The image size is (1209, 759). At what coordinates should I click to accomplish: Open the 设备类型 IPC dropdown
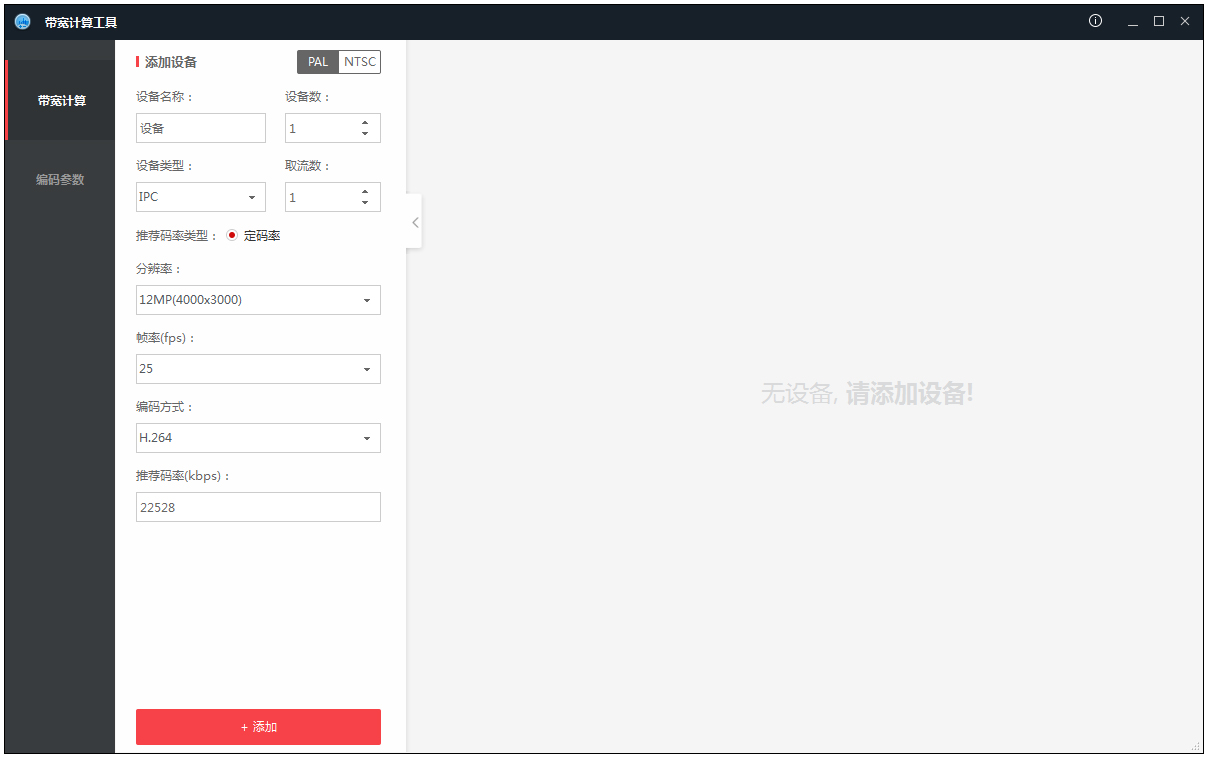click(201, 197)
